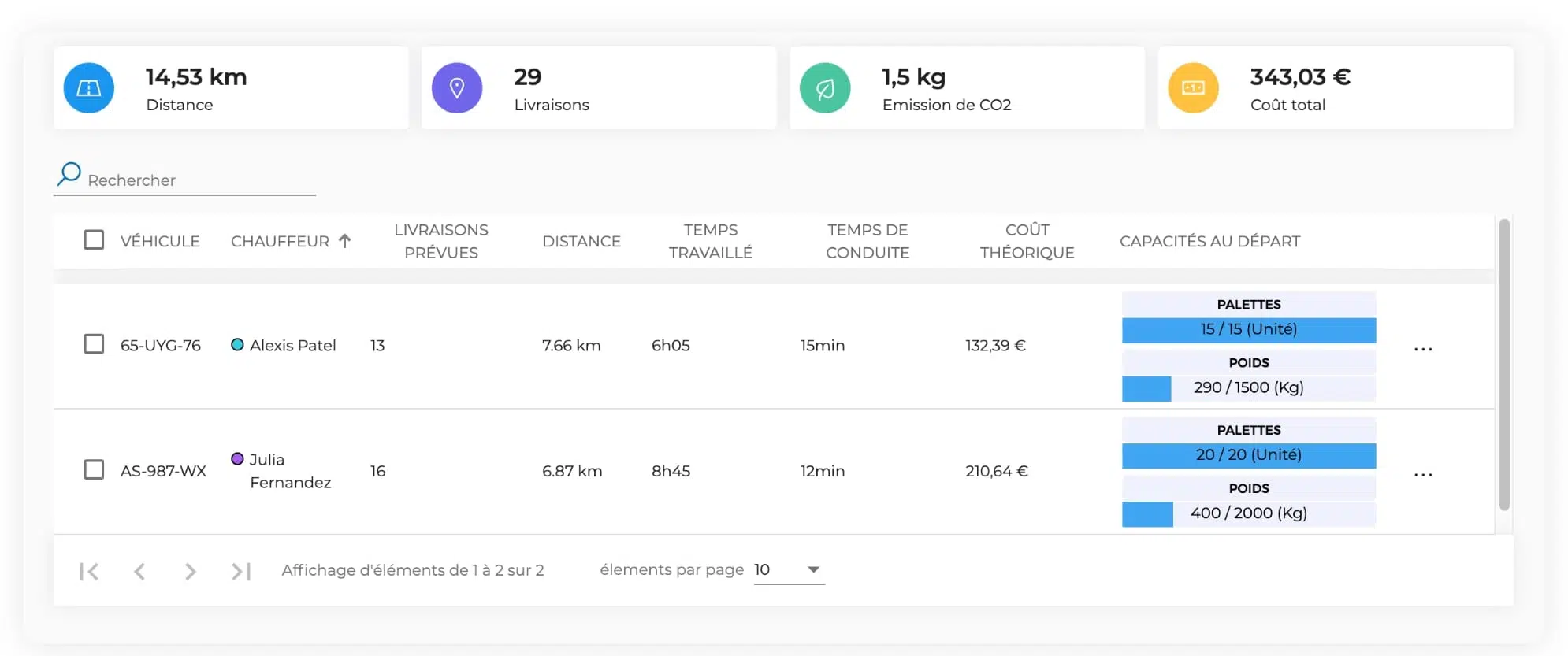Click the 400 / 2000 (Kg) weight bar
1568x656 pixels.
pyautogui.click(x=1249, y=513)
